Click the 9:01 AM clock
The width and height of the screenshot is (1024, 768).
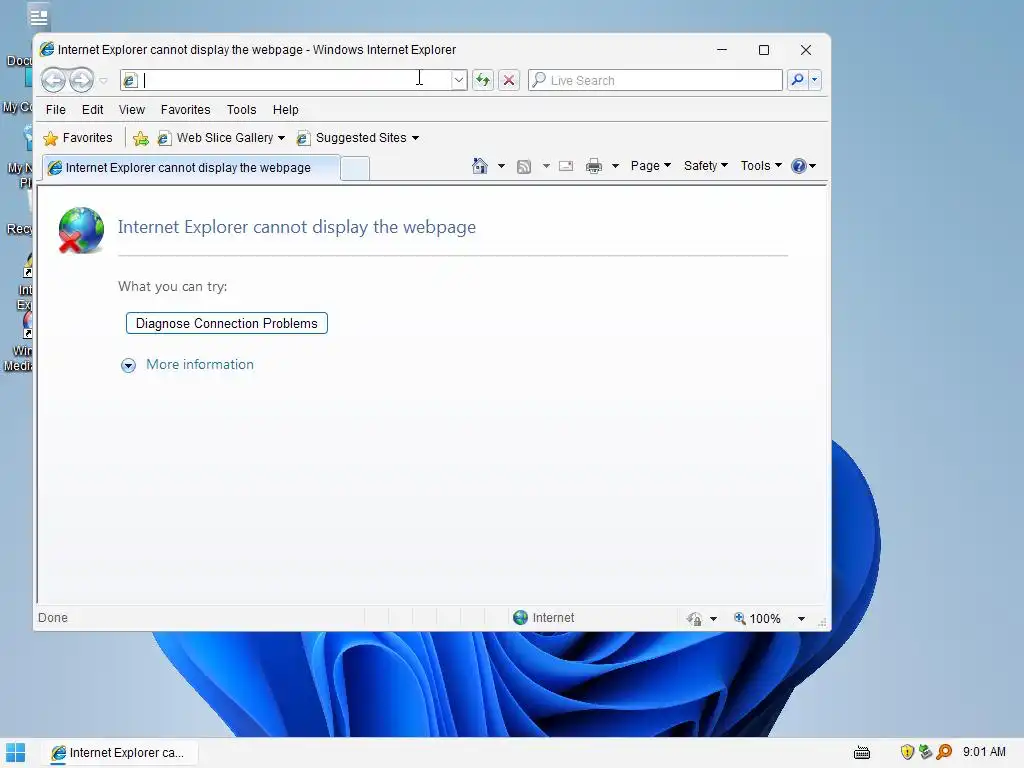984,752
